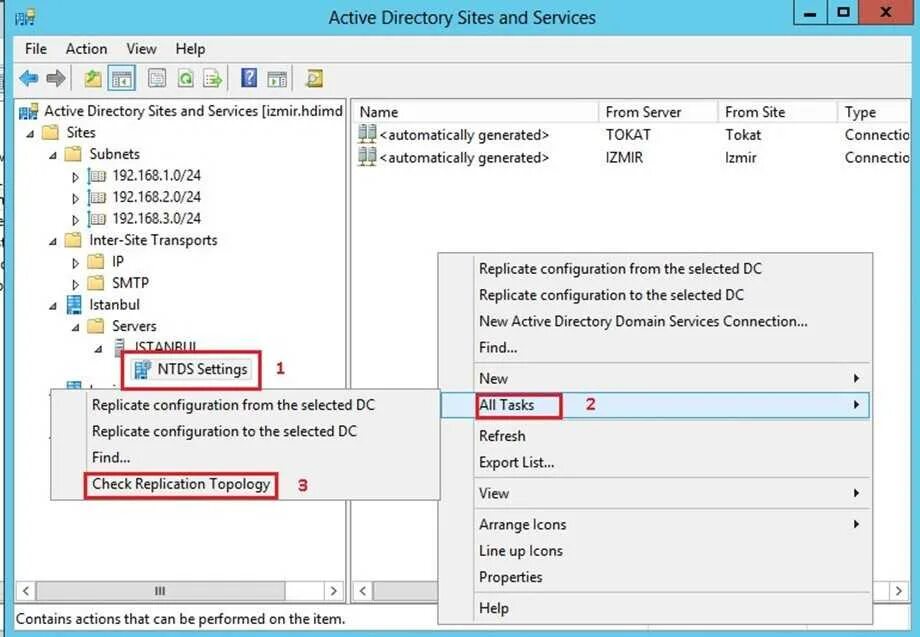
Task: Expand the 192.168.2.0/24 node arrow
Action: pos(75,198)
